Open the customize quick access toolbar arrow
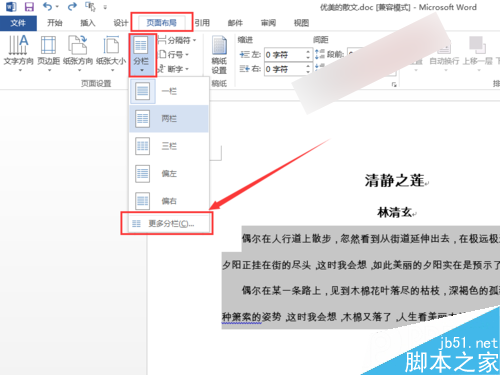The height and width of the screenshot is (375, 500). 105,7
